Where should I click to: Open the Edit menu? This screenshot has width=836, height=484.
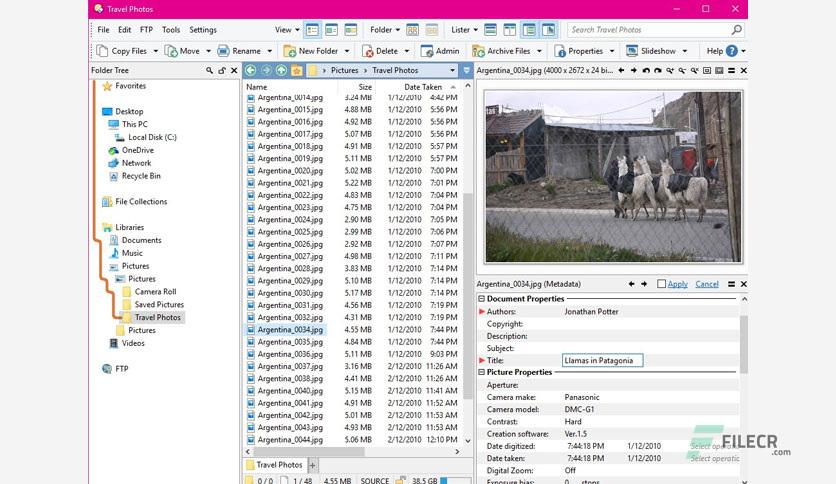[x=125, y=30]
